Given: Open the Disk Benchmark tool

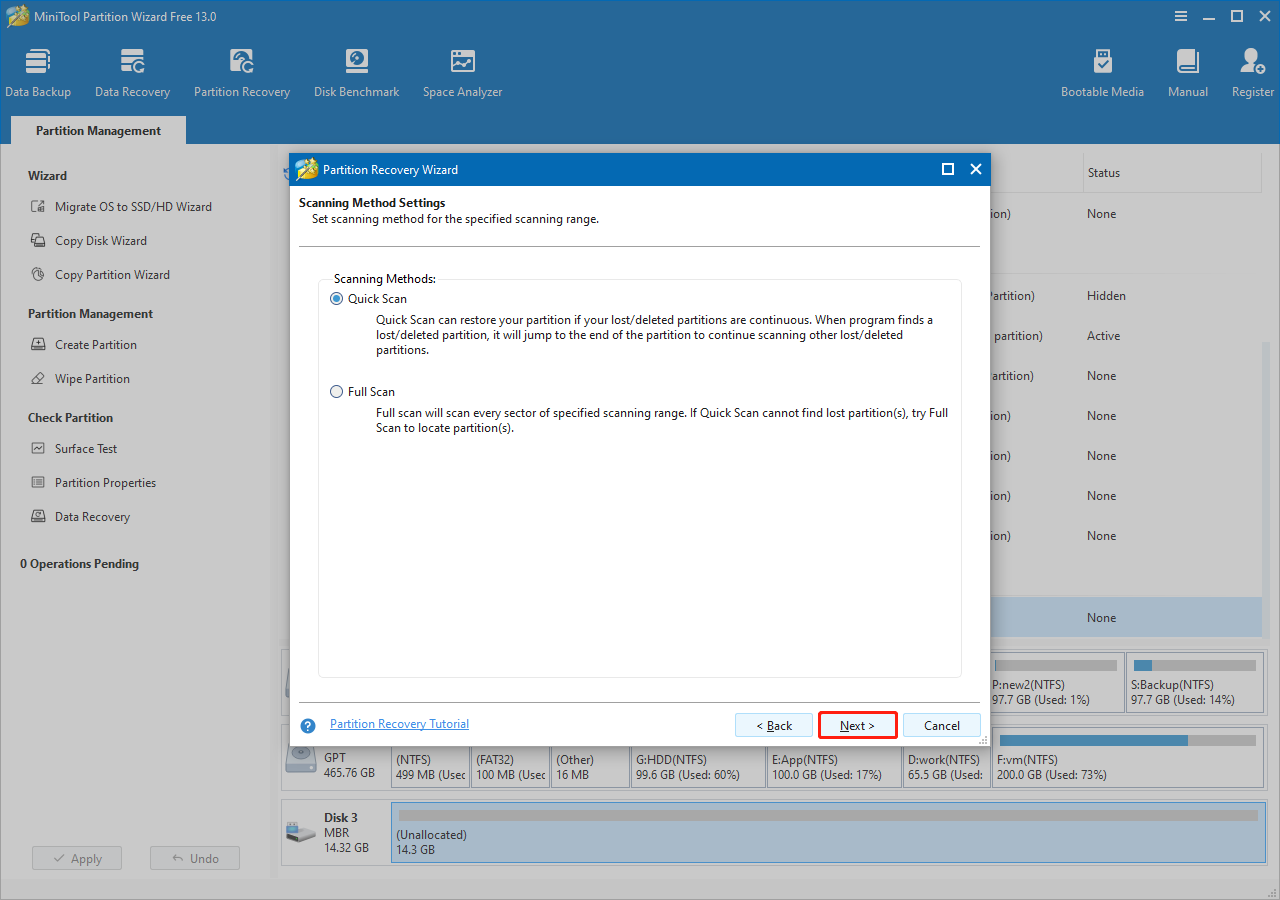Looking at the screenshot, I should click(x=356, y=70).
